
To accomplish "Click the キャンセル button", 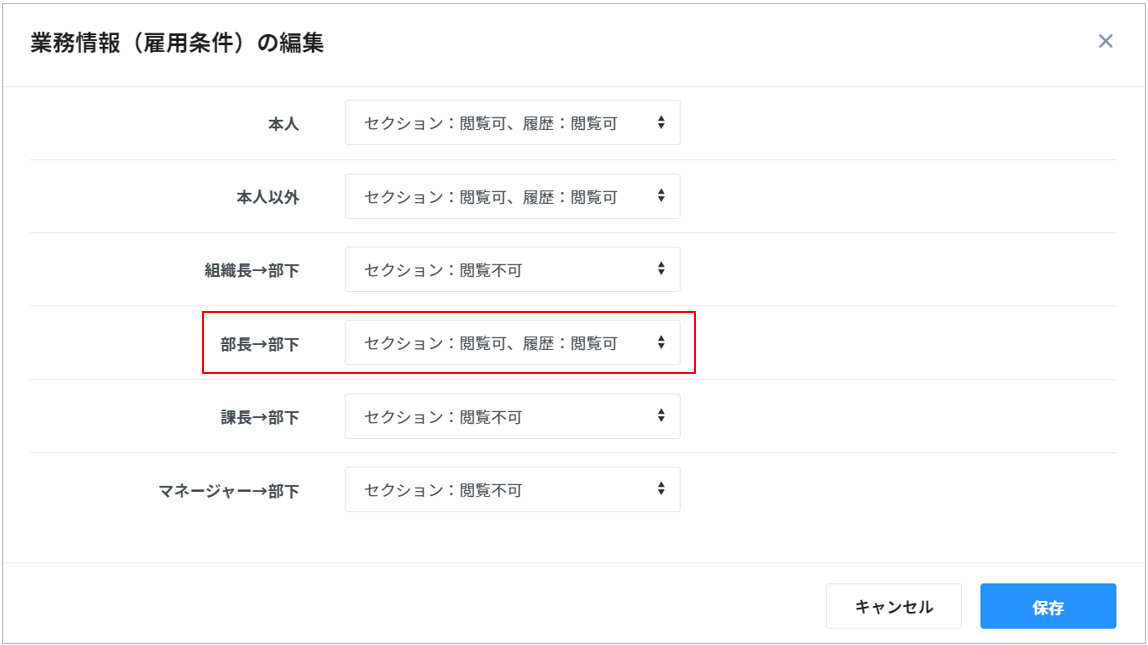I will pyautogui.click(x=893, y=607).
